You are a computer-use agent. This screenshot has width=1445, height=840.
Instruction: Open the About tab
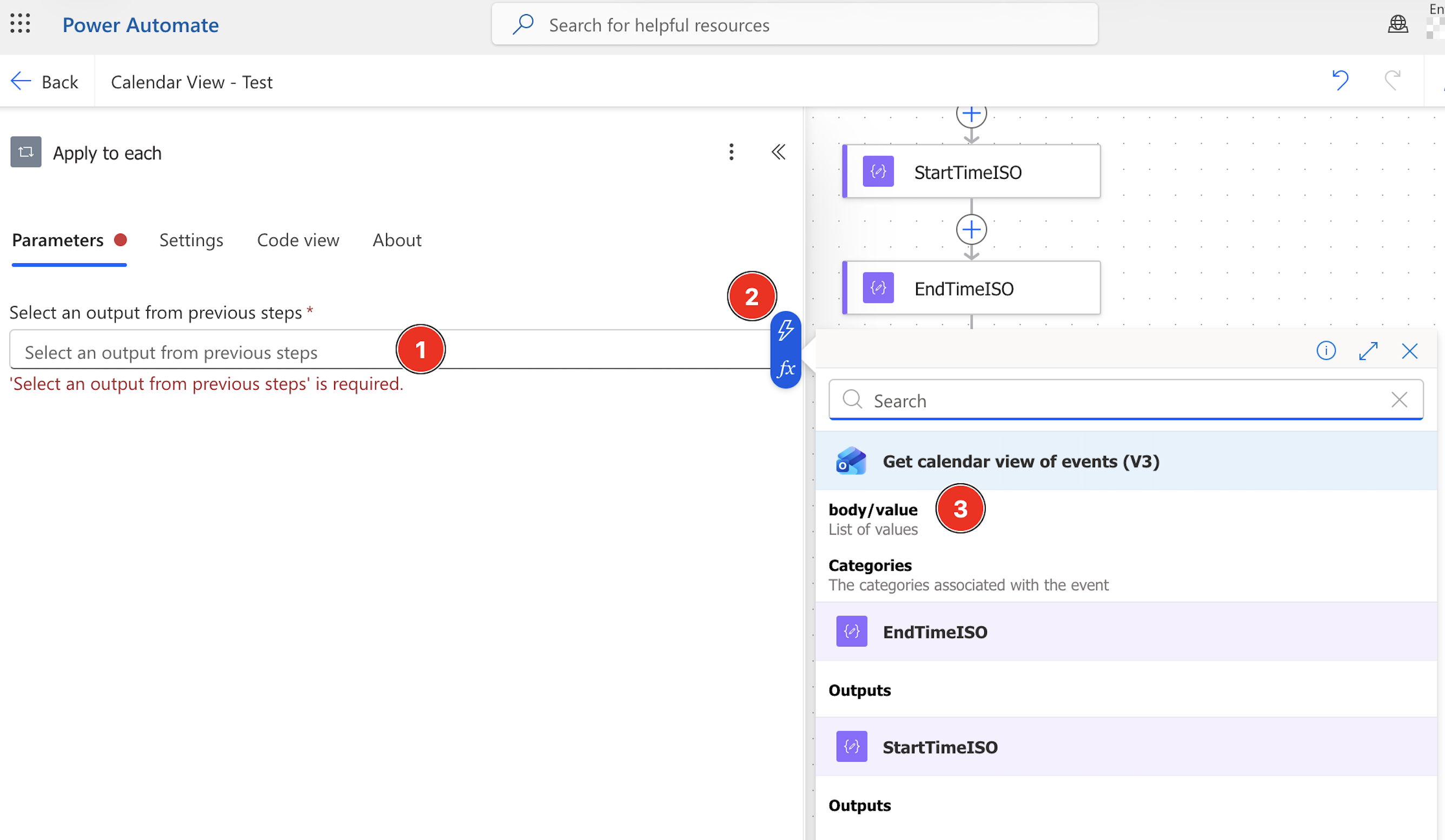click(397, 240)
